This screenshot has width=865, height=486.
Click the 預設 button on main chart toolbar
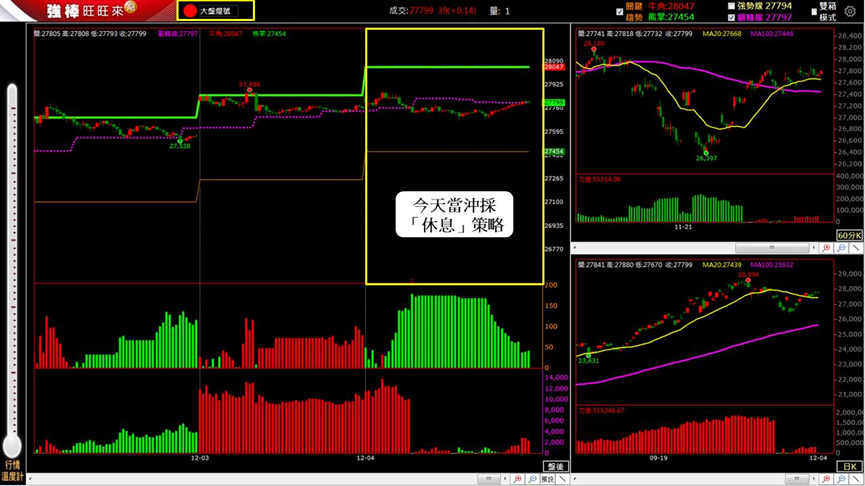pos(547,479)
